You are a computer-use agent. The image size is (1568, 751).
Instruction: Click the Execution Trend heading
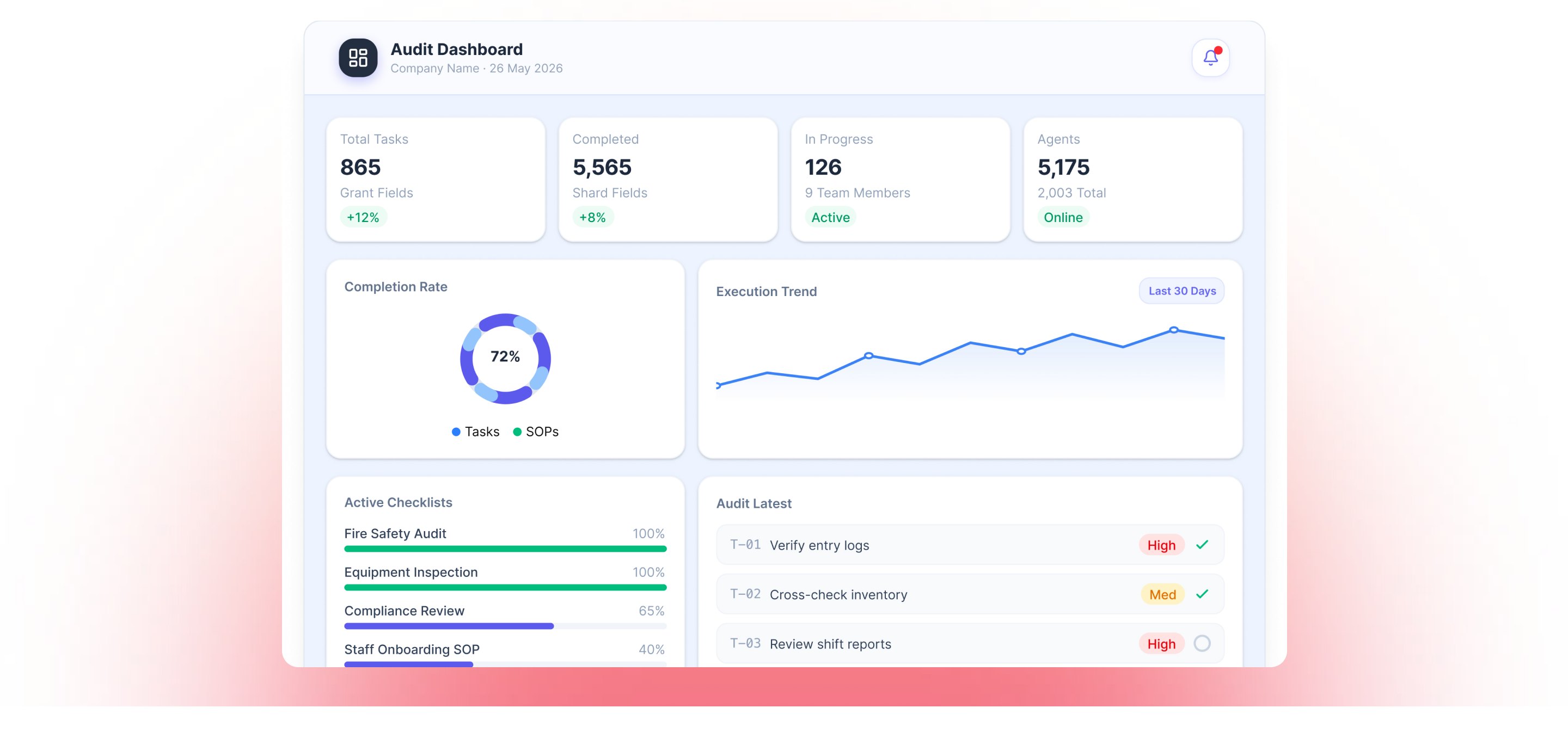767,292
